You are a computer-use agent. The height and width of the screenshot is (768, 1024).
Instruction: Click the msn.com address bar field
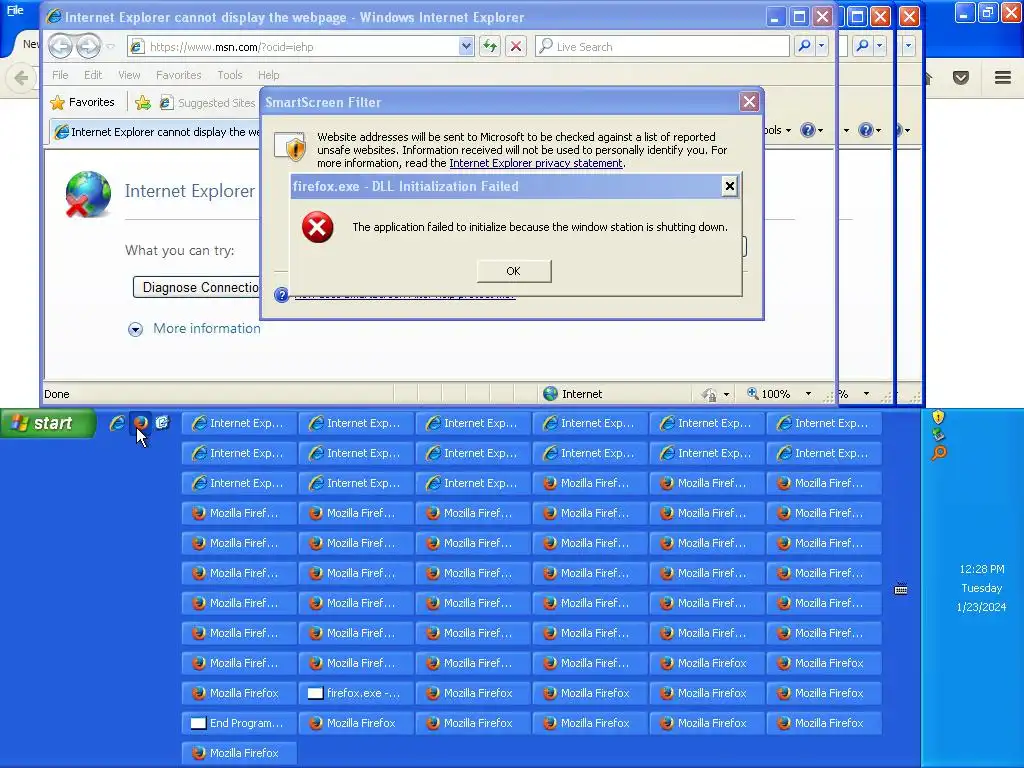[x=300, y=46]
